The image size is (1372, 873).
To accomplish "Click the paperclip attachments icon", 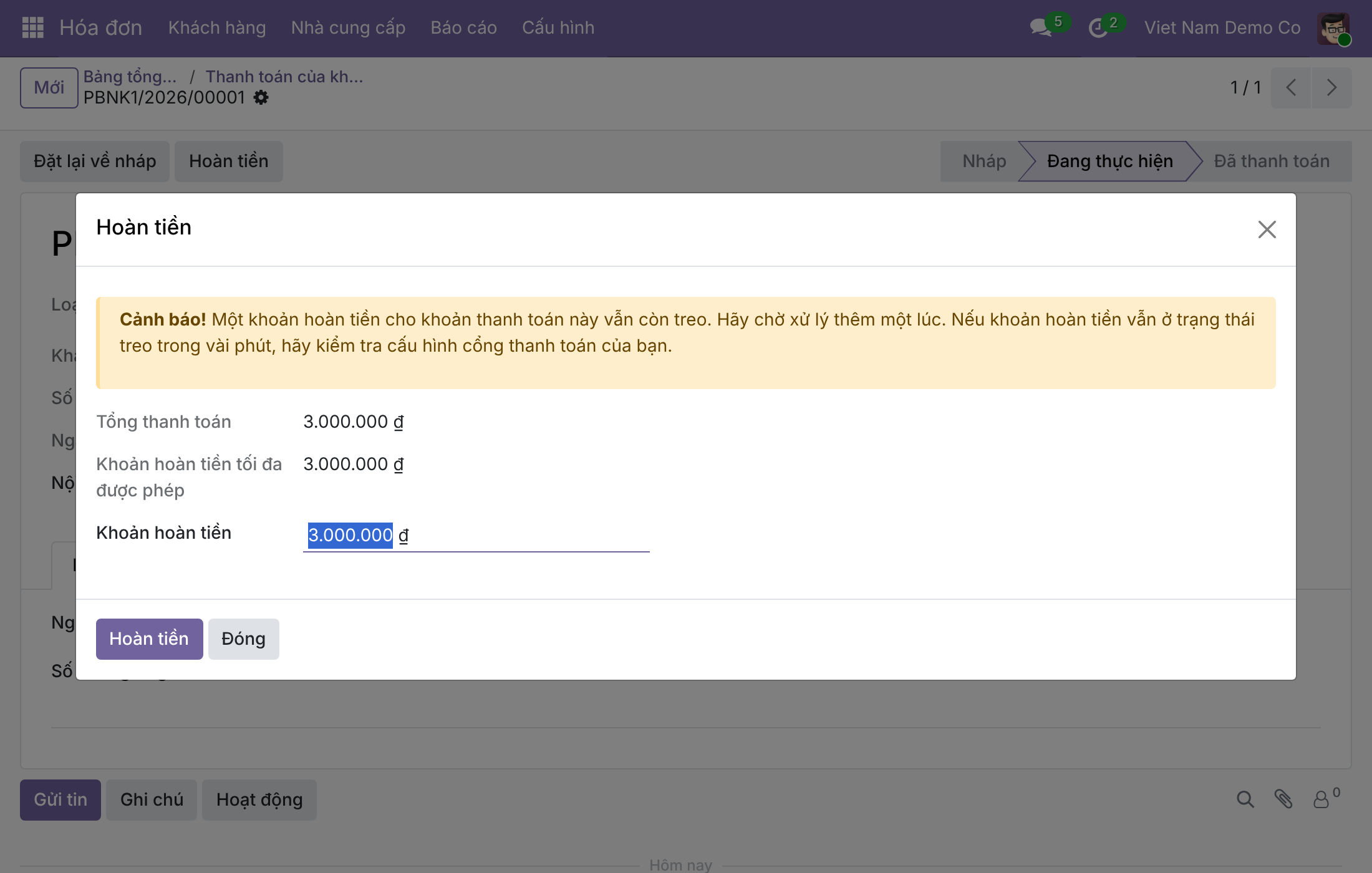I will pyautogui.click(x=1283, y=799).
